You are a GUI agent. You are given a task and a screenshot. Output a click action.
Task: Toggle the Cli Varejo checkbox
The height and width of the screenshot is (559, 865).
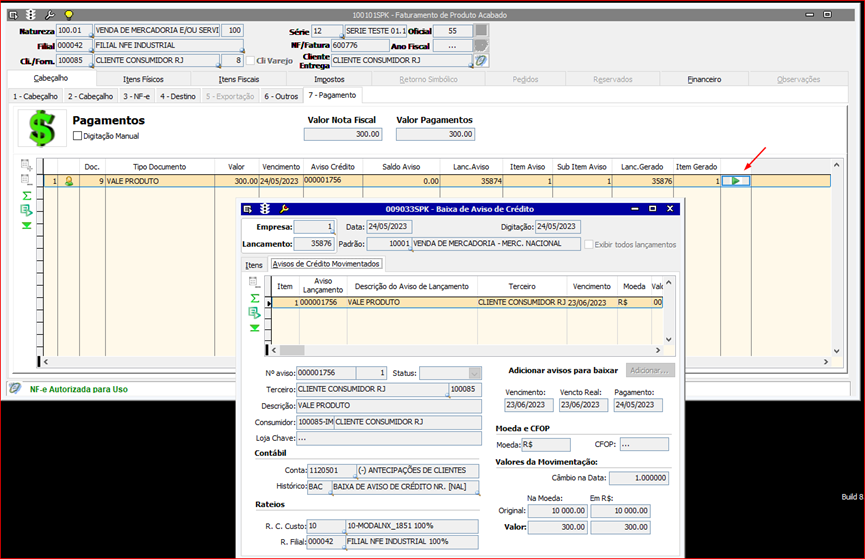(250, 60)
